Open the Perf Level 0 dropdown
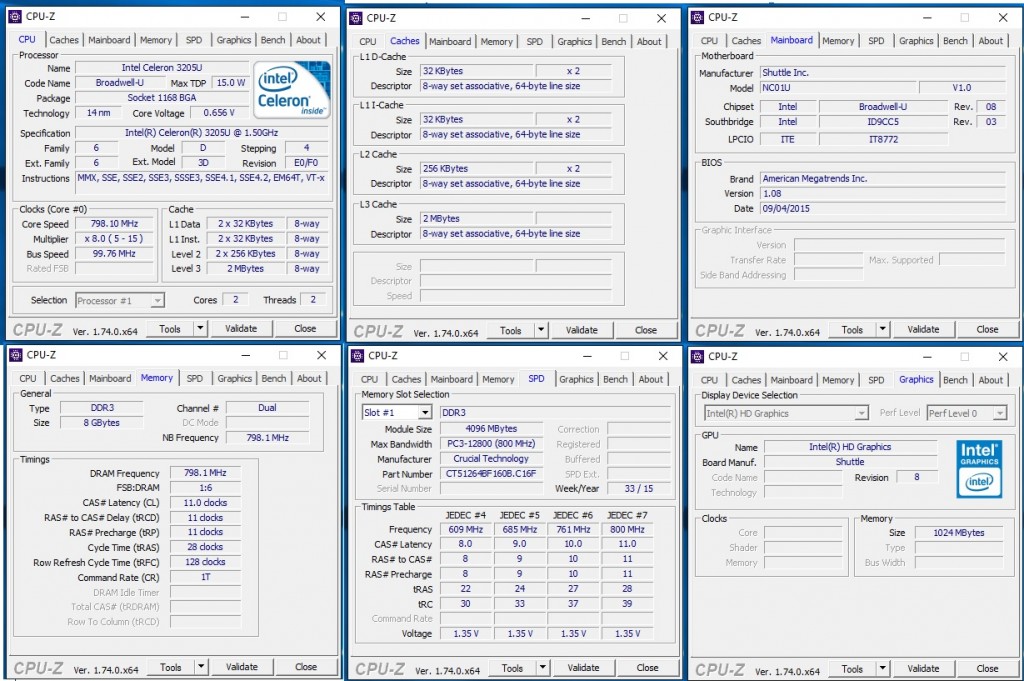1024x681 pixels. pos(963,412)
